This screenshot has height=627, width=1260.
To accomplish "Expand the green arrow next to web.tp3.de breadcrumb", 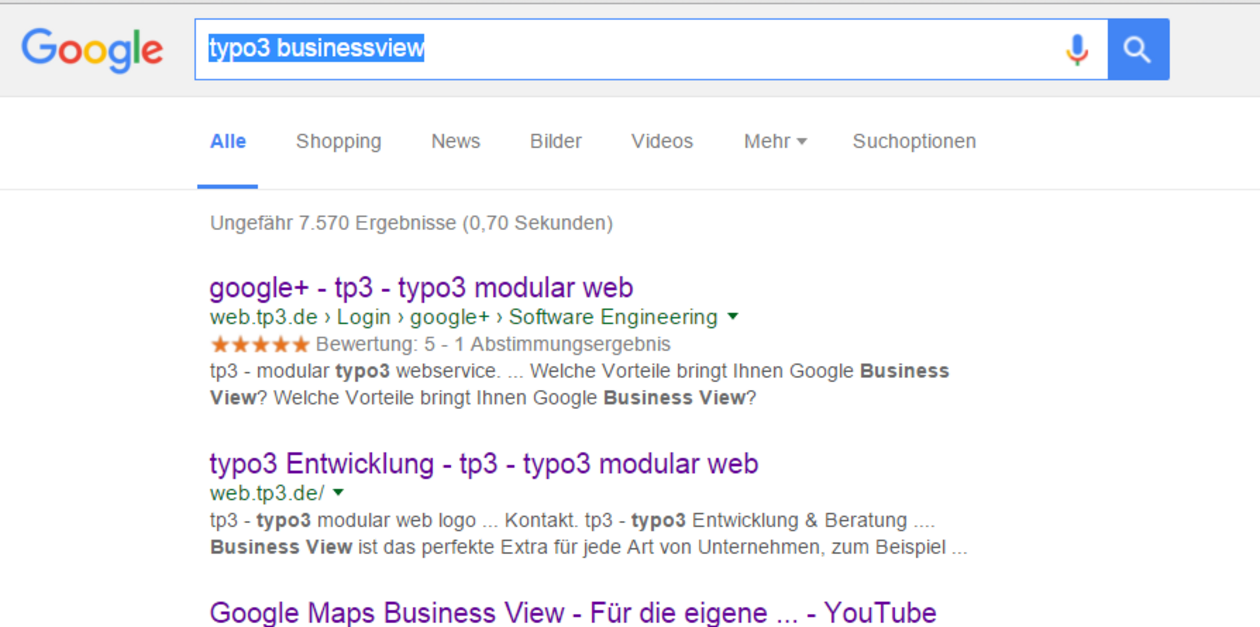I will (x=733, y=317).
